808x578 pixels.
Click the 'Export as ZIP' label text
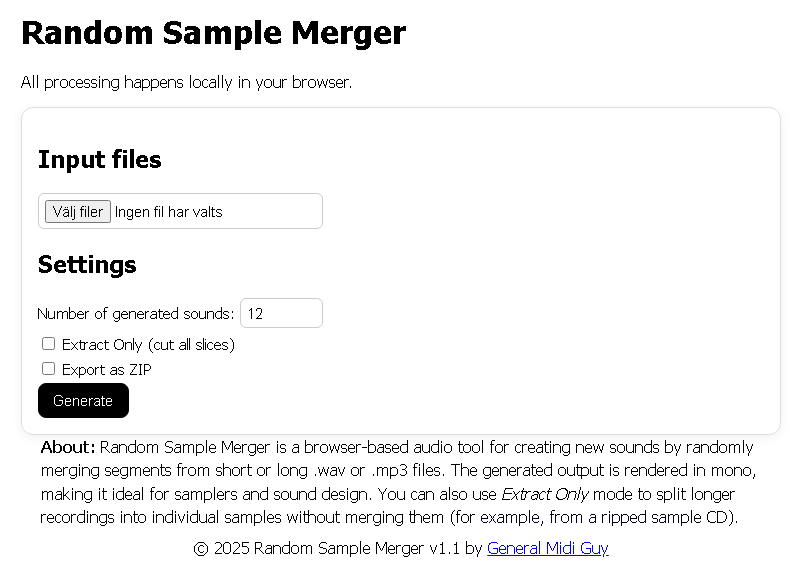106,370
